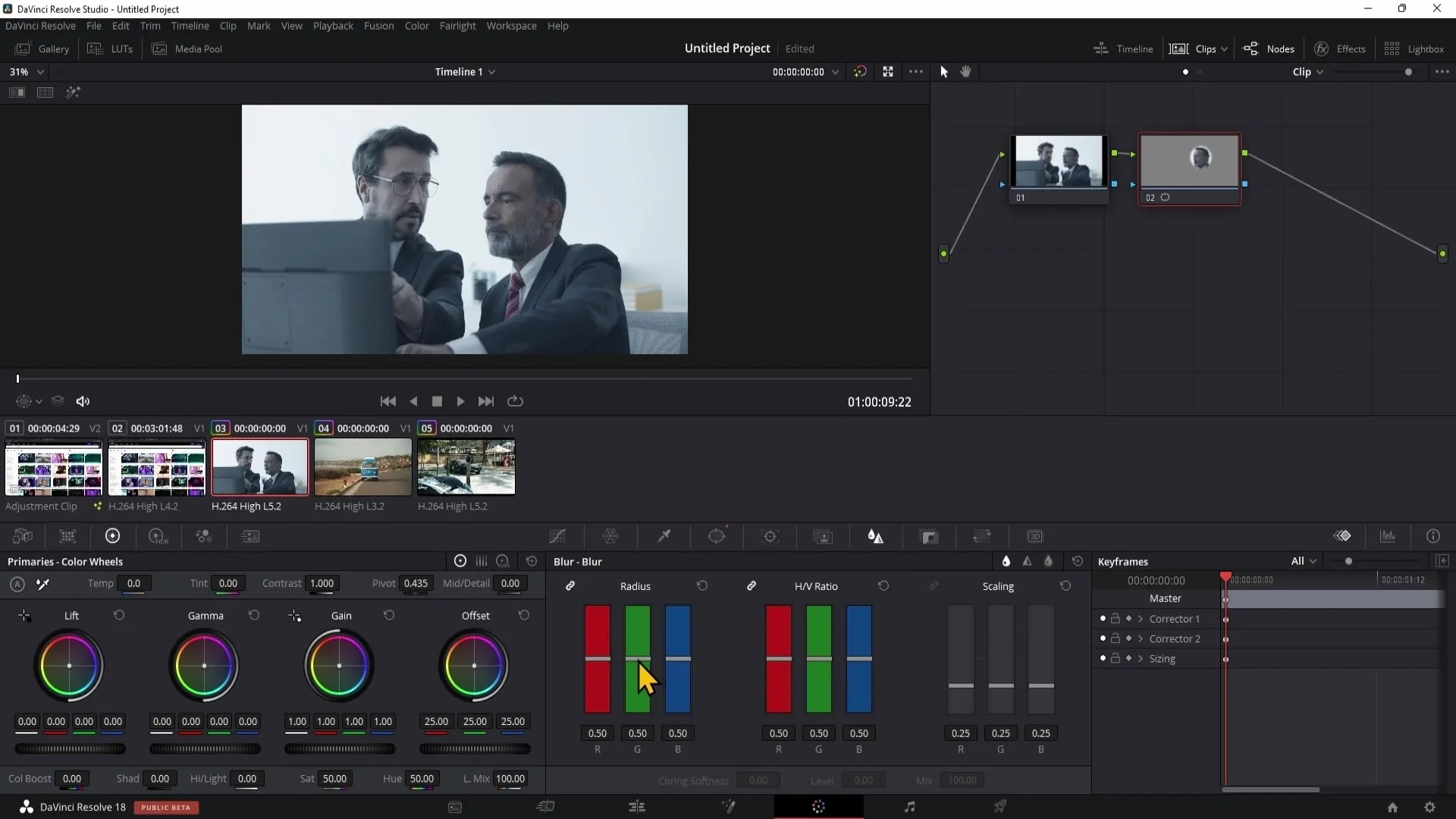Play the clip forward
This screenshot has width=1456, height=819.
(x=460, y=401)
